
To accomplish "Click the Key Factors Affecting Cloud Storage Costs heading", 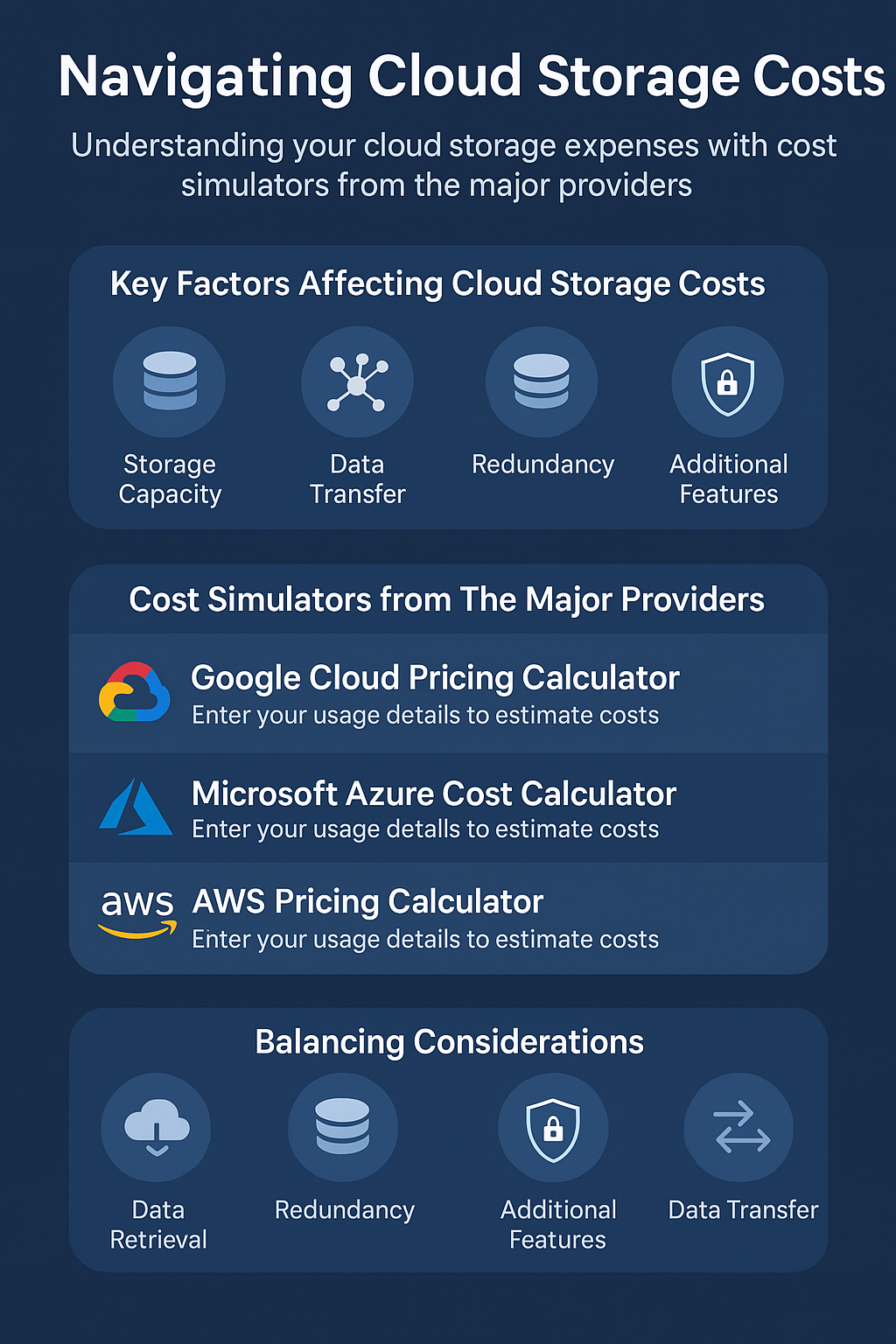I will (437, 284).
